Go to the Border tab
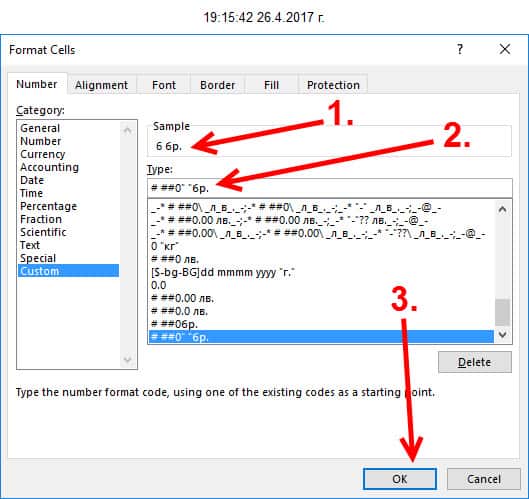This screenshot has height=499, width=529. [217, 85]
